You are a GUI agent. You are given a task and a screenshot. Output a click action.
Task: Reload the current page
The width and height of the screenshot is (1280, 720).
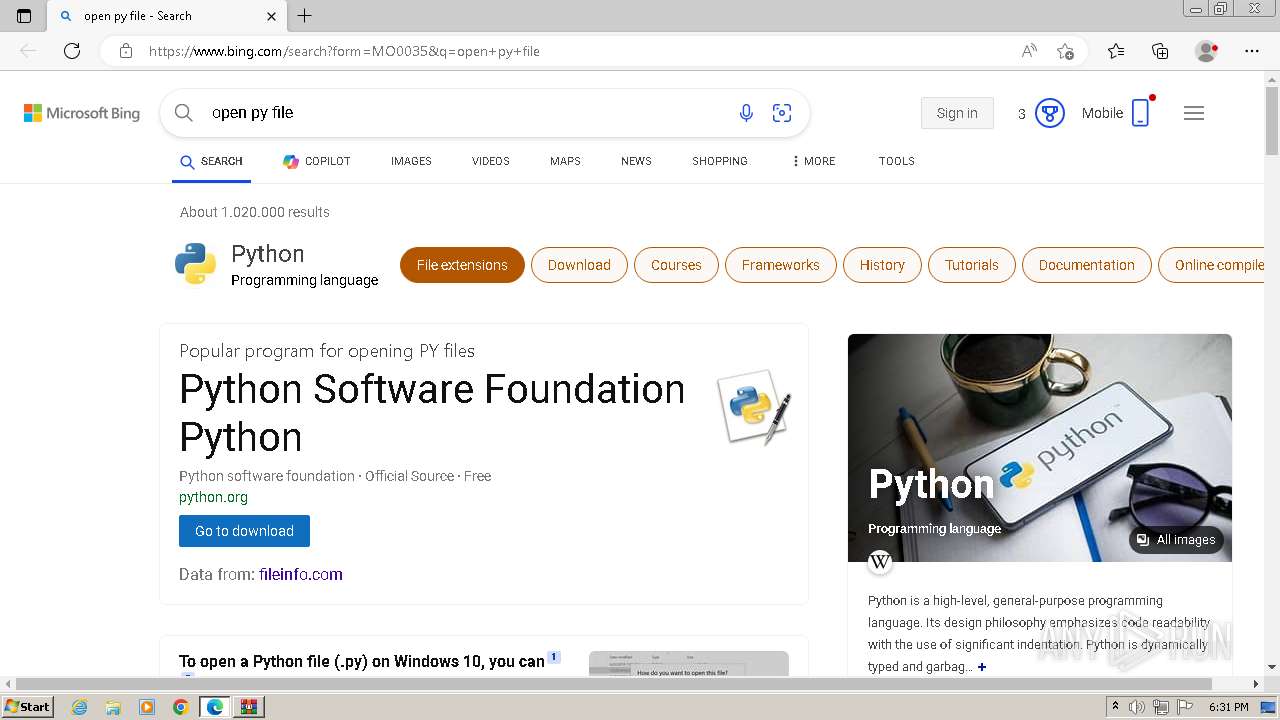click(x=72, y=51)
